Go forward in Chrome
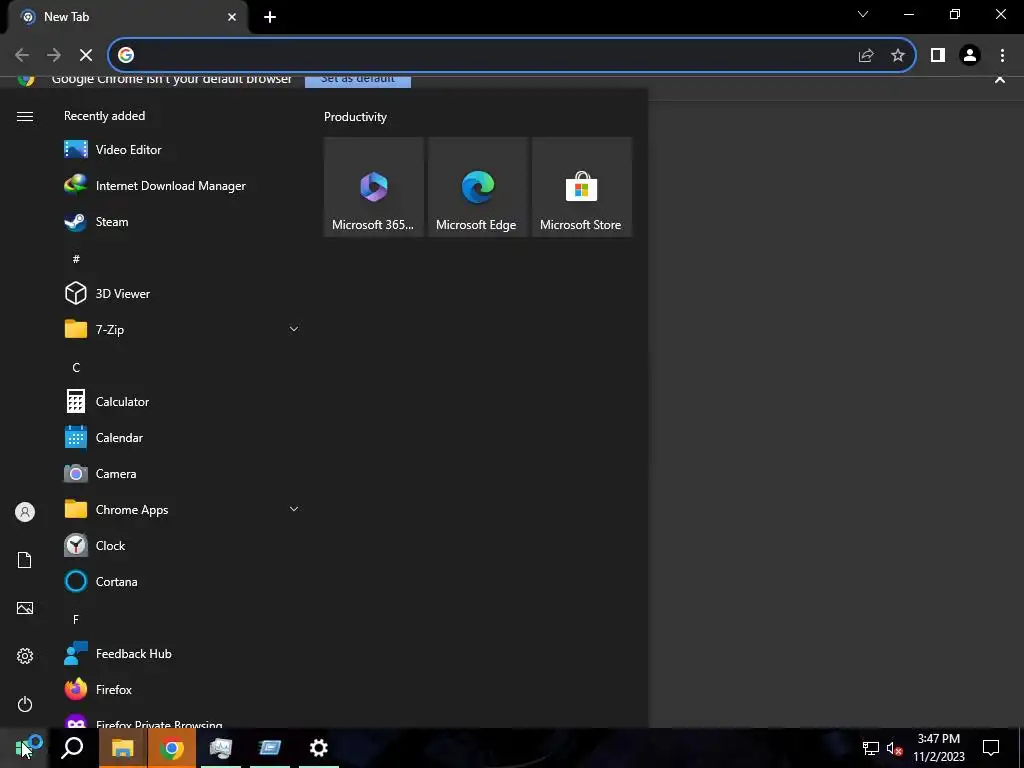This screenshot has width=1024, height=768. coord(54,55)
